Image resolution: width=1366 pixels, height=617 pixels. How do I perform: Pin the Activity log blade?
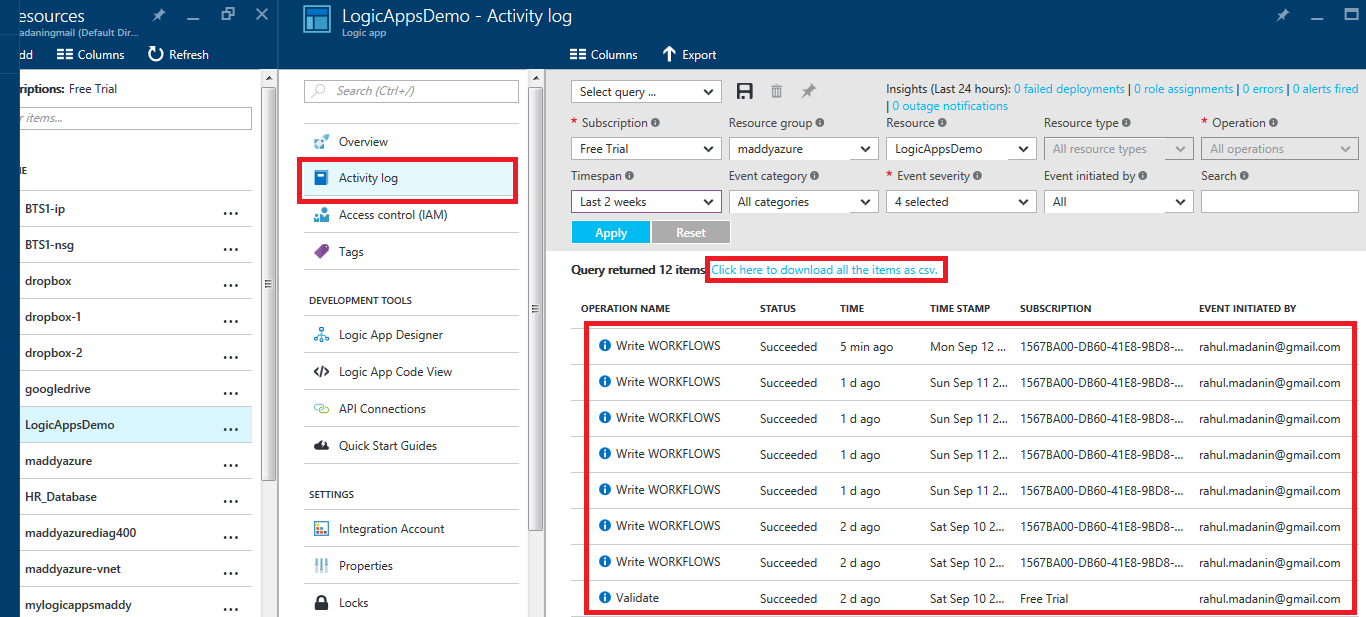click(1283, 15)
